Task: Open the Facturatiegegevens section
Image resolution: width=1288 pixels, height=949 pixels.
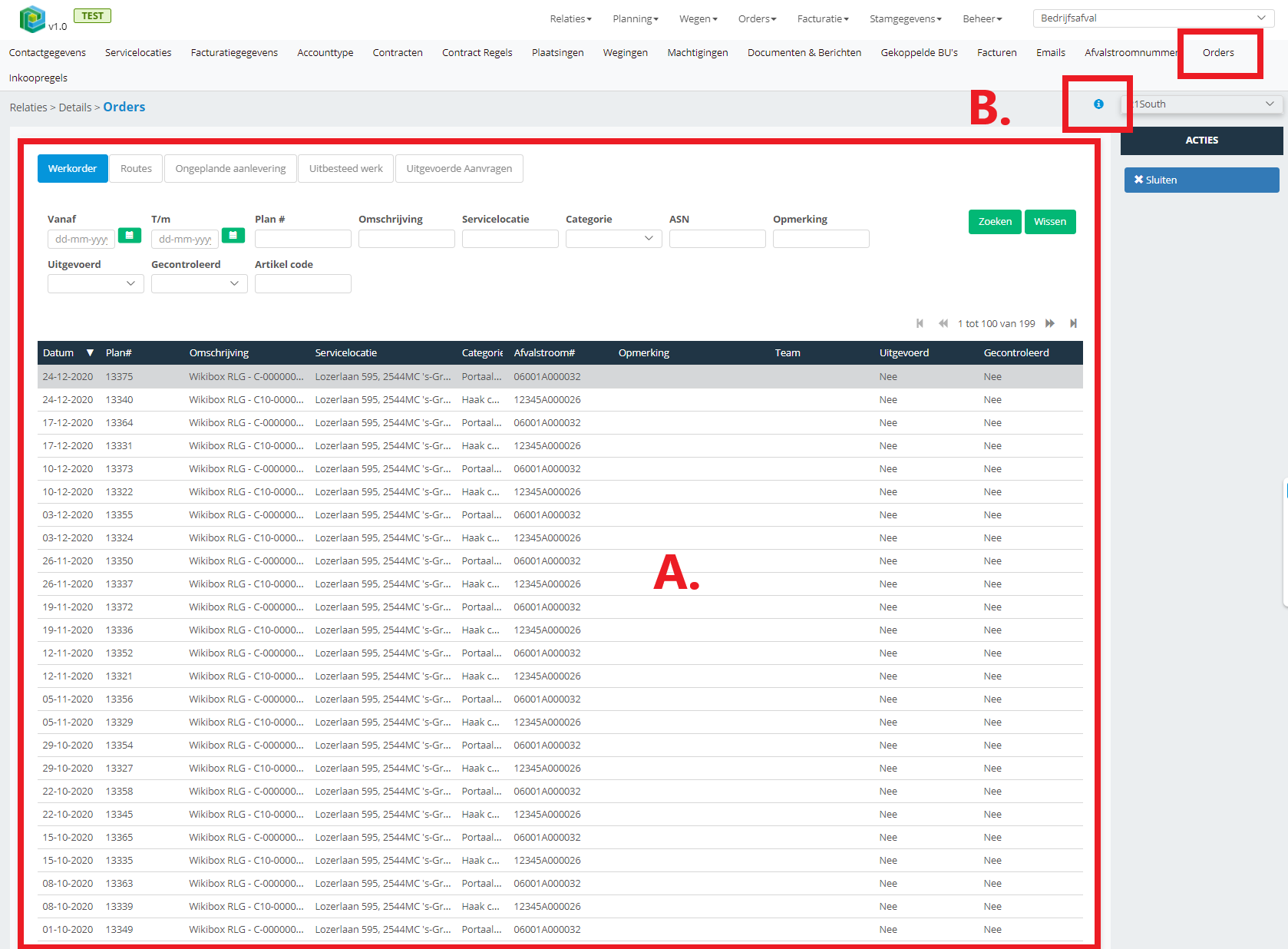Action: pyautogui.click(x=234, y=52)
